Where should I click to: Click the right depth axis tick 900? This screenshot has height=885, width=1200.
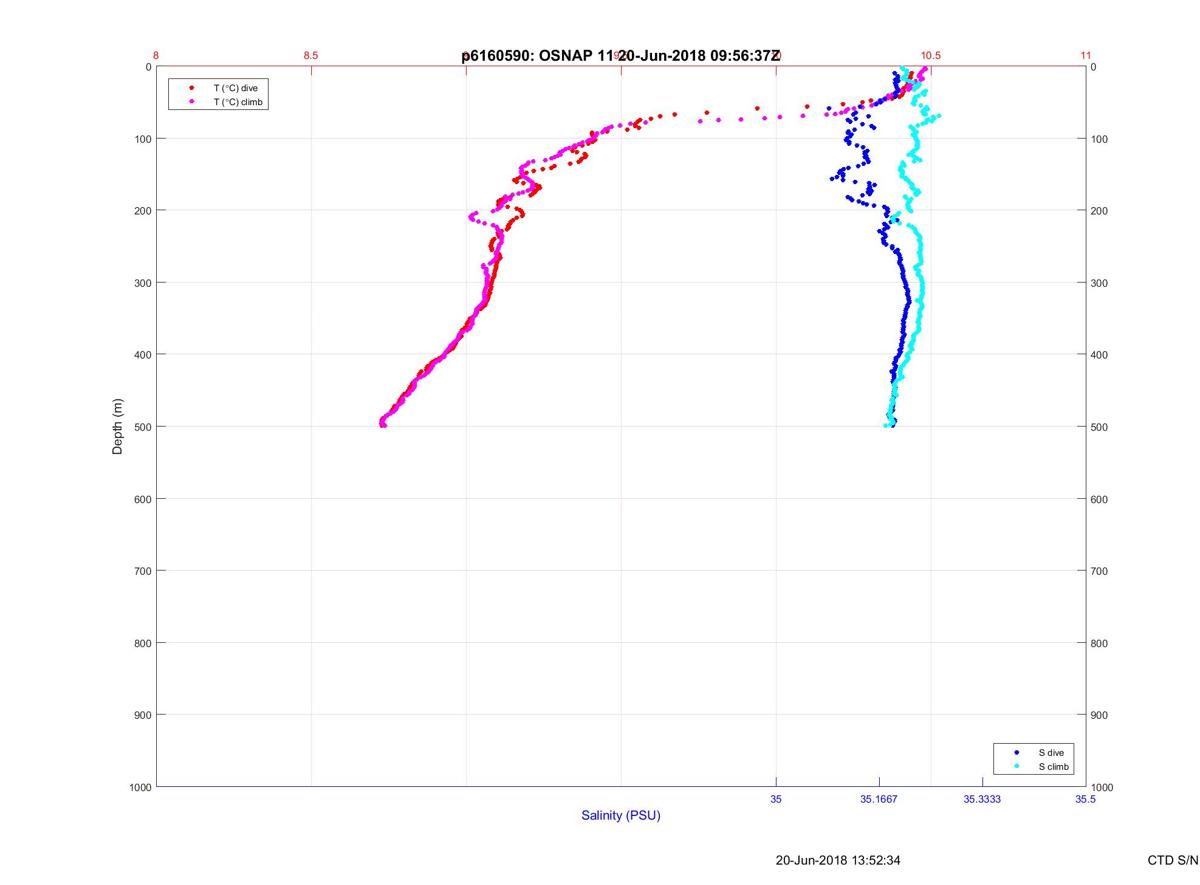tap(1101, 715)
